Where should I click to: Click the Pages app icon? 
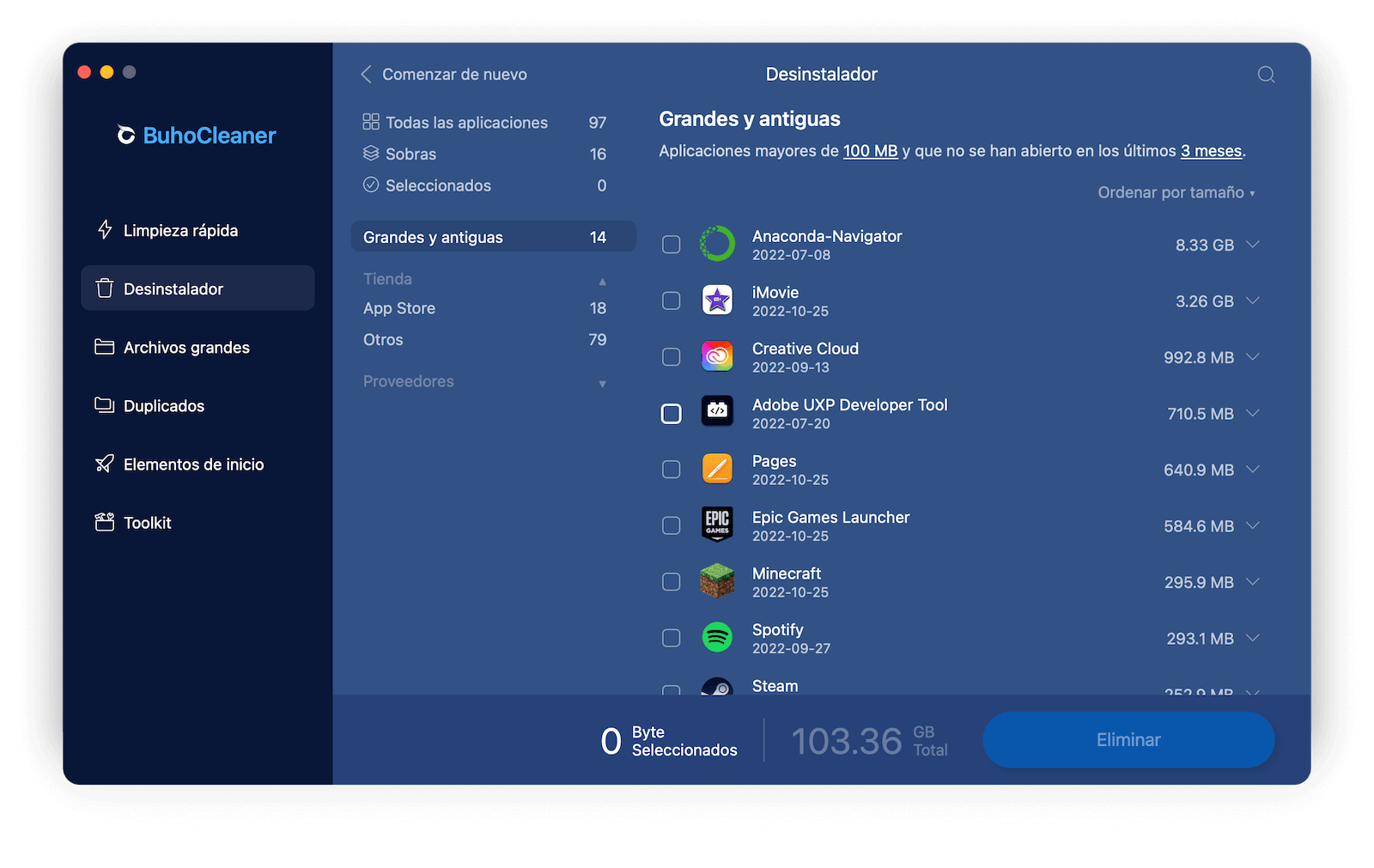(x=717, y=469)
